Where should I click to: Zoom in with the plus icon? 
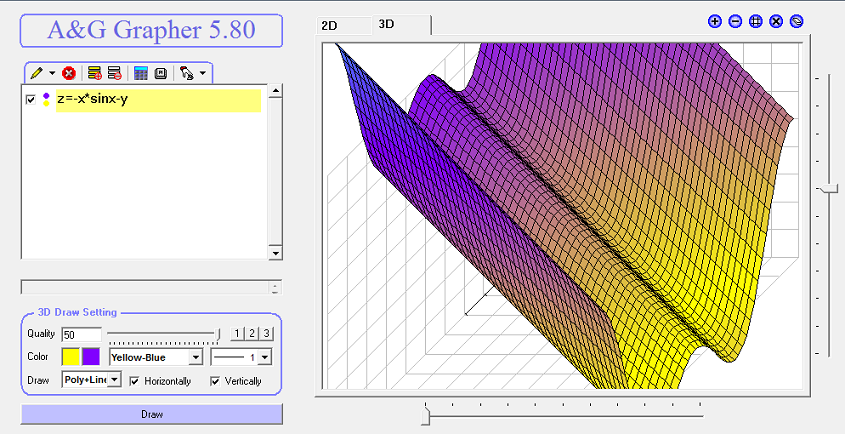point(715,21)
